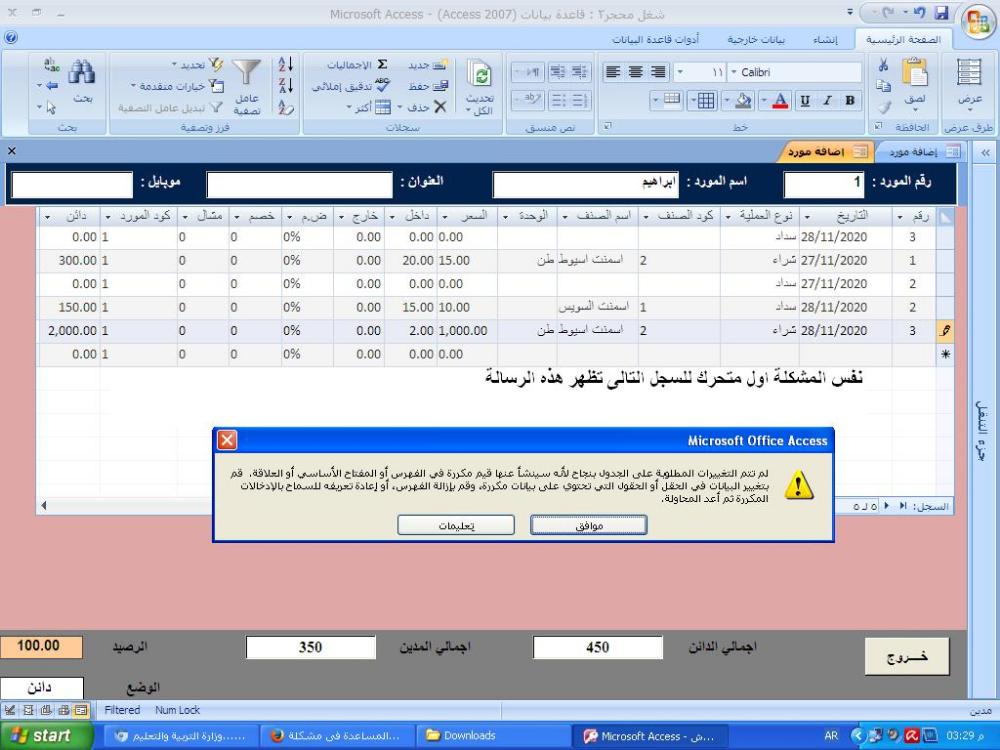The image size is (1000, 750).
Task: Open the Calibri font name dropdown
Action: [733, 72]
